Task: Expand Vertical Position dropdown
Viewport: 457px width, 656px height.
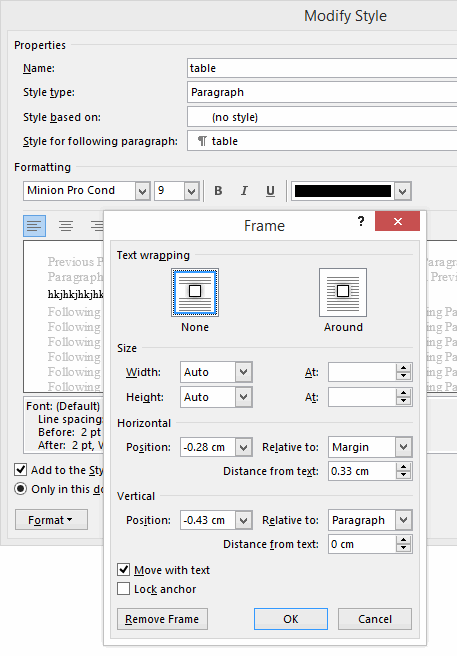Action: pyautogui.click(x=244, y=520)
